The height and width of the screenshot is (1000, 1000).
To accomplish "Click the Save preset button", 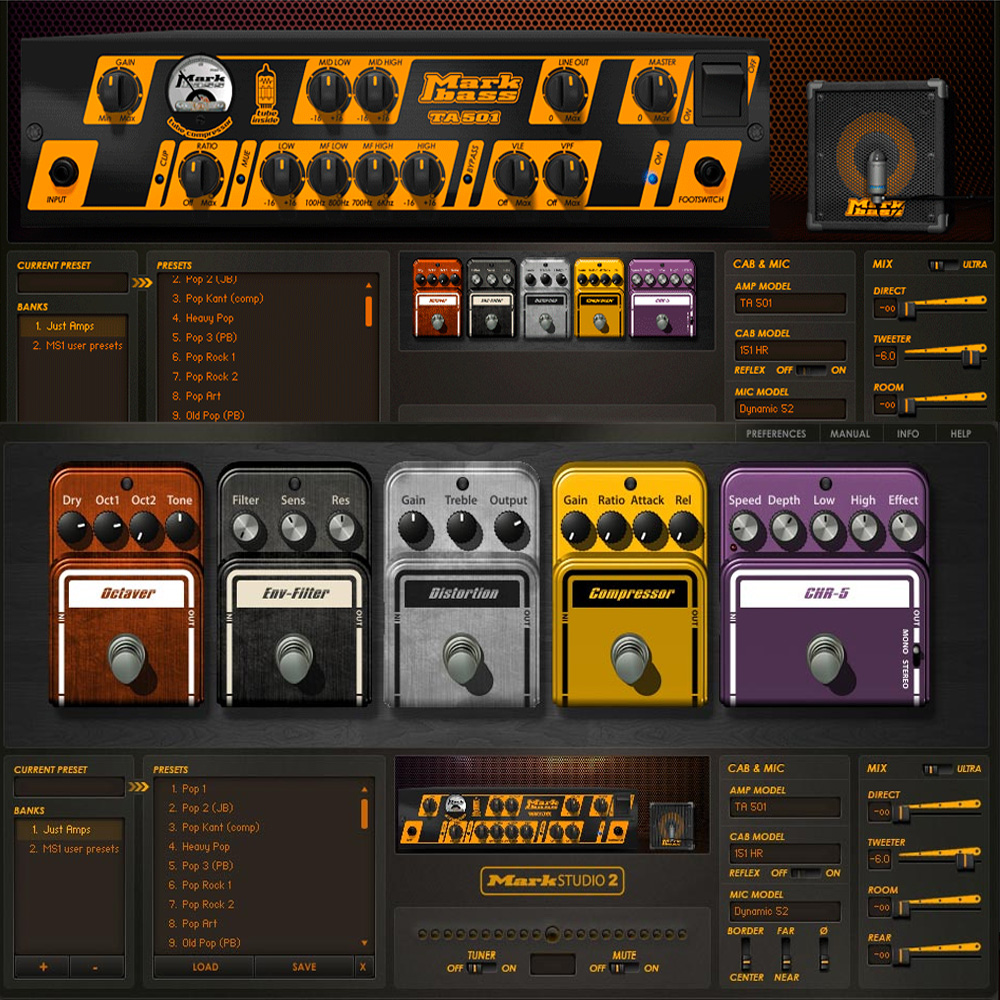I will pyautogui.click(x=304, y=967).
